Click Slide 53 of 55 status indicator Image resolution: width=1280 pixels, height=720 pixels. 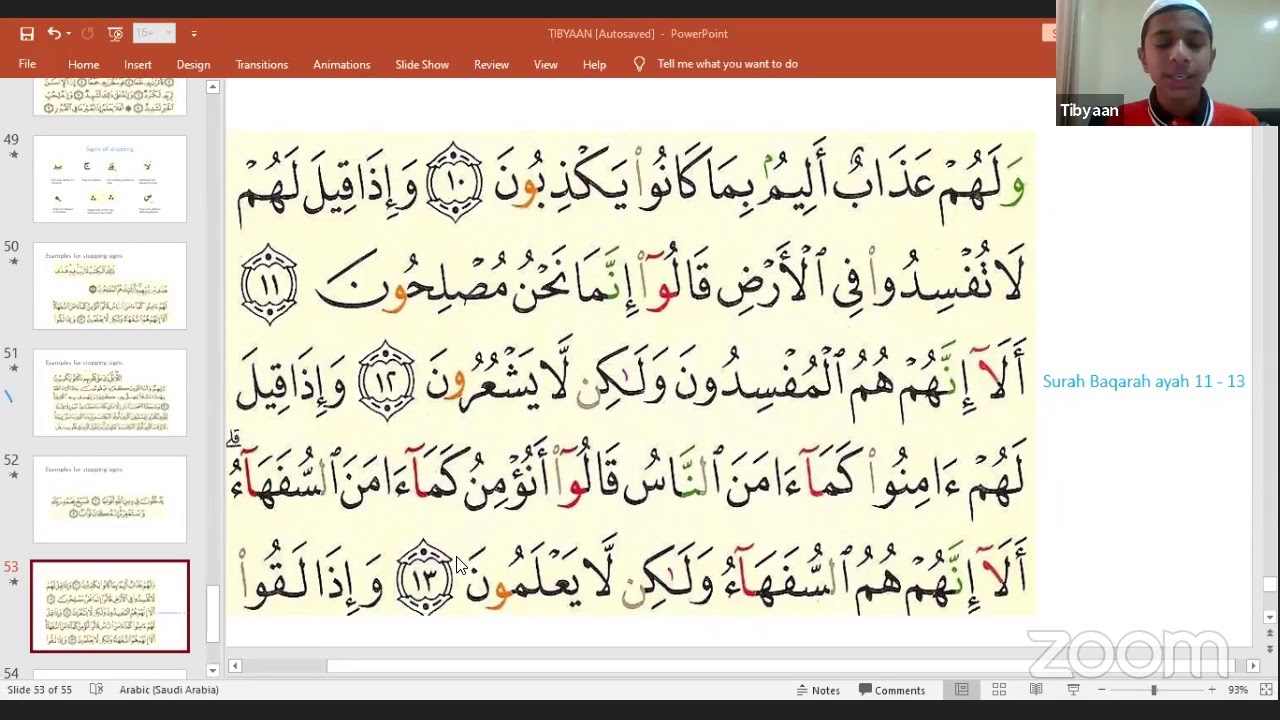click(39, 690)
